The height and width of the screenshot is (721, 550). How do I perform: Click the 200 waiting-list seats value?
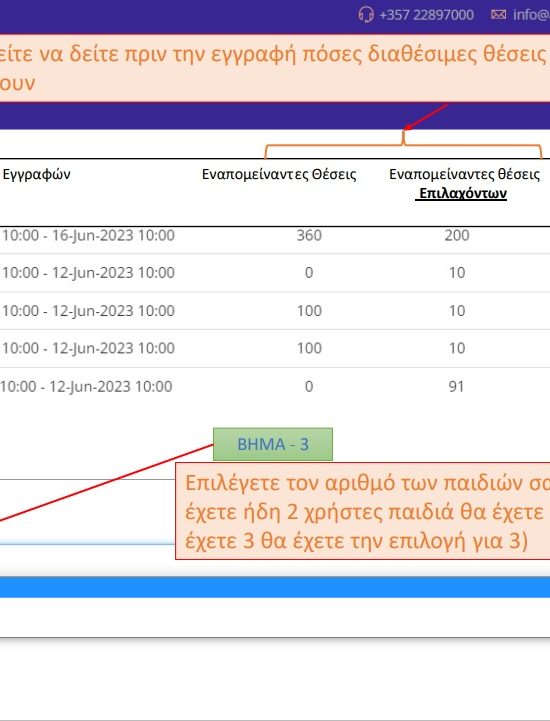(x=457, y=235)
